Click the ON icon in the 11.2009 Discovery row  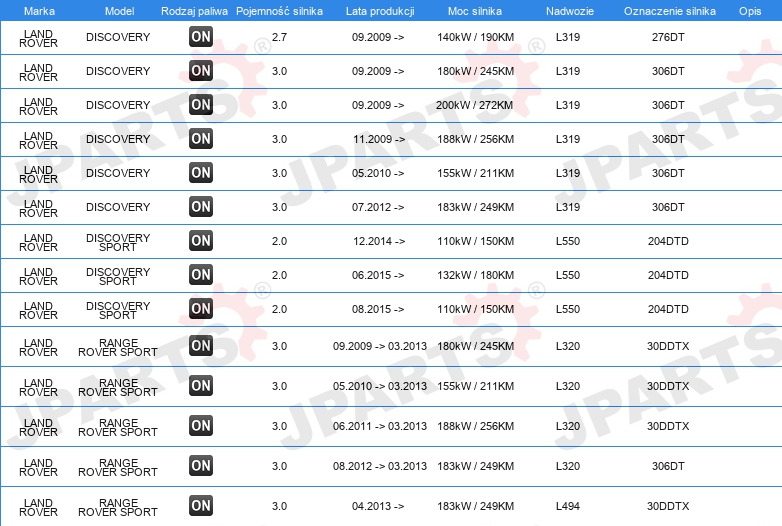click(x=201, y=138)
